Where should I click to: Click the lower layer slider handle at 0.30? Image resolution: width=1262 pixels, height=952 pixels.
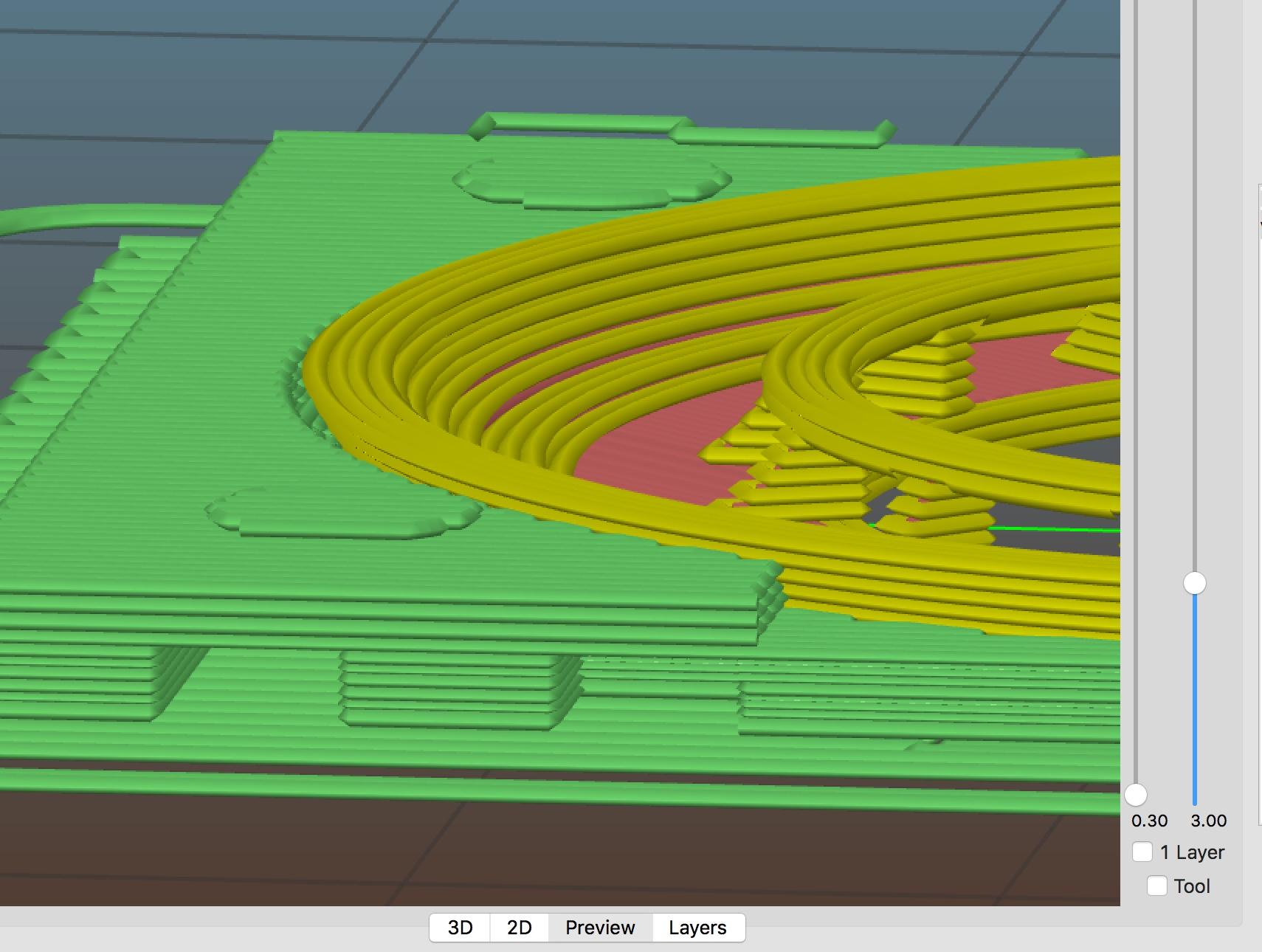[x=1136, y=795]
